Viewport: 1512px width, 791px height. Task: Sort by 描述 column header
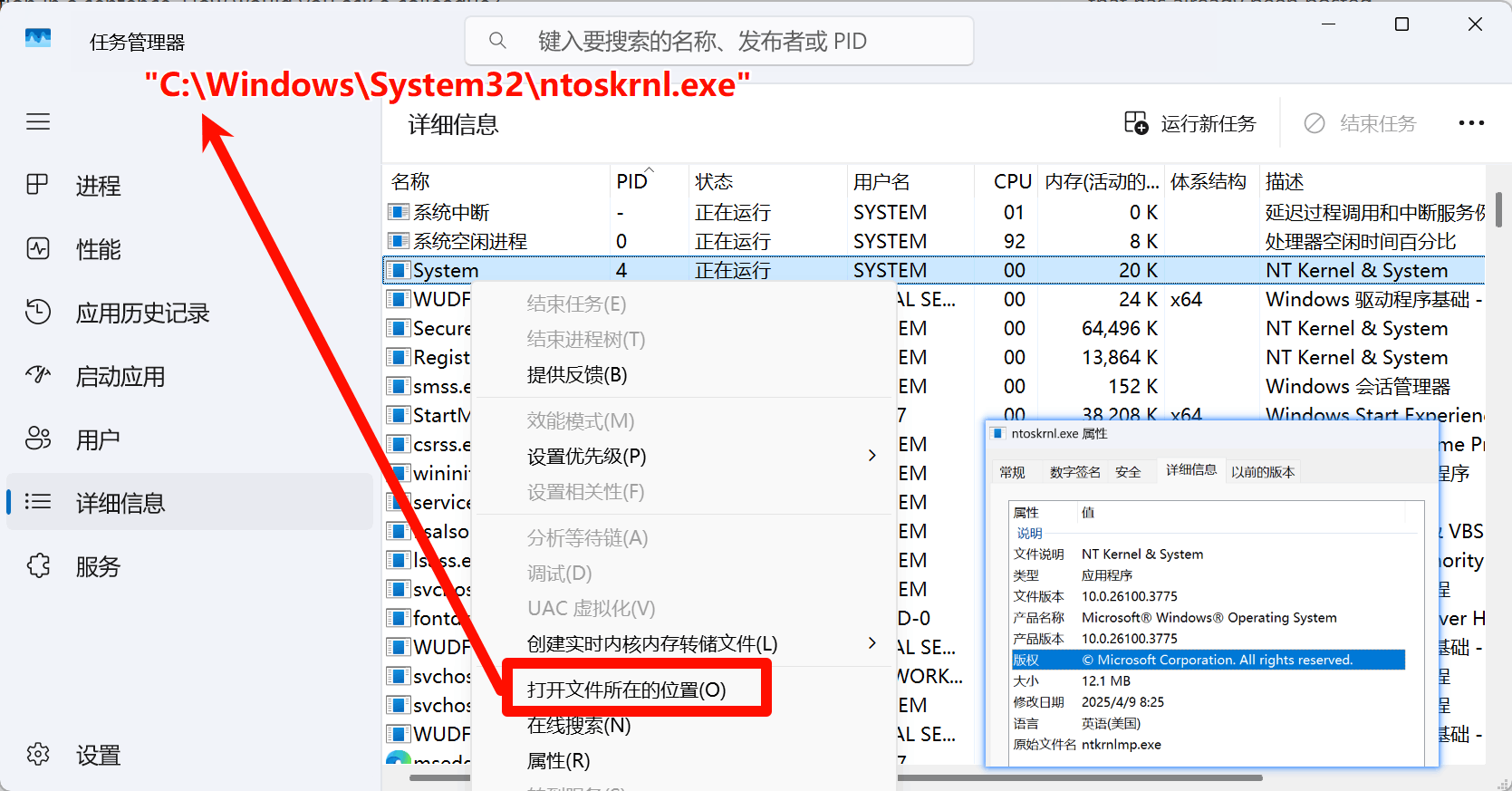[x=1372, y=181]
